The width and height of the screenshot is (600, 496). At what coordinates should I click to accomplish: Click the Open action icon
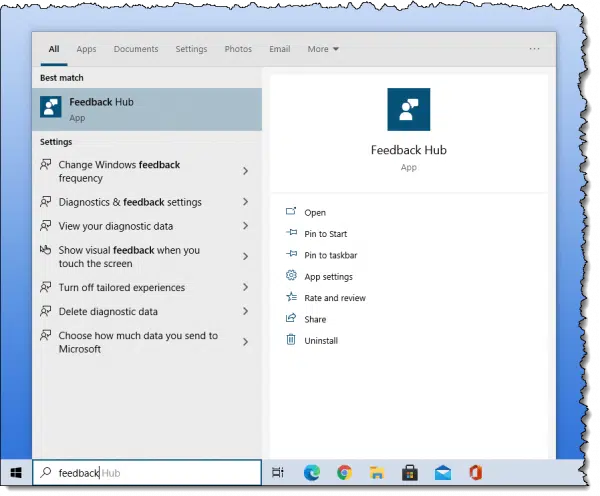(291, 211)
